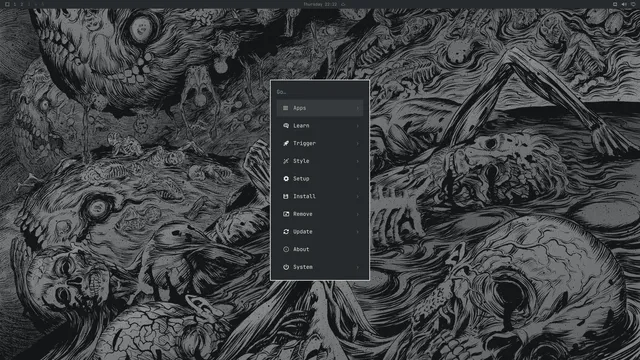640x360 pixels.
Task: Expand the Style submenu chevron
Action: pyautogui.click(x=358, y=161)
